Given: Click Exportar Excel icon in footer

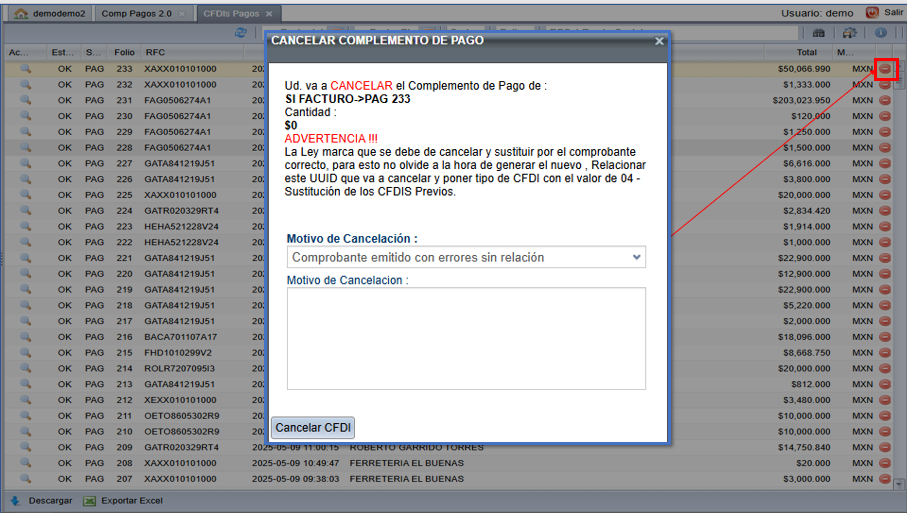Looking at the screenshot, I should [90, 500].
